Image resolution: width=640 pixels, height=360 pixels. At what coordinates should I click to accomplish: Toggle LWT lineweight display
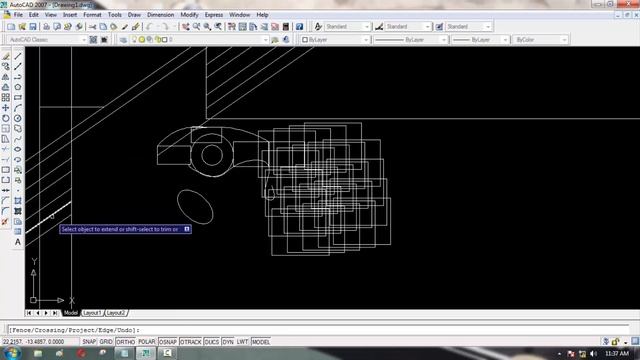pyautogui.click(x=242, y=342)
